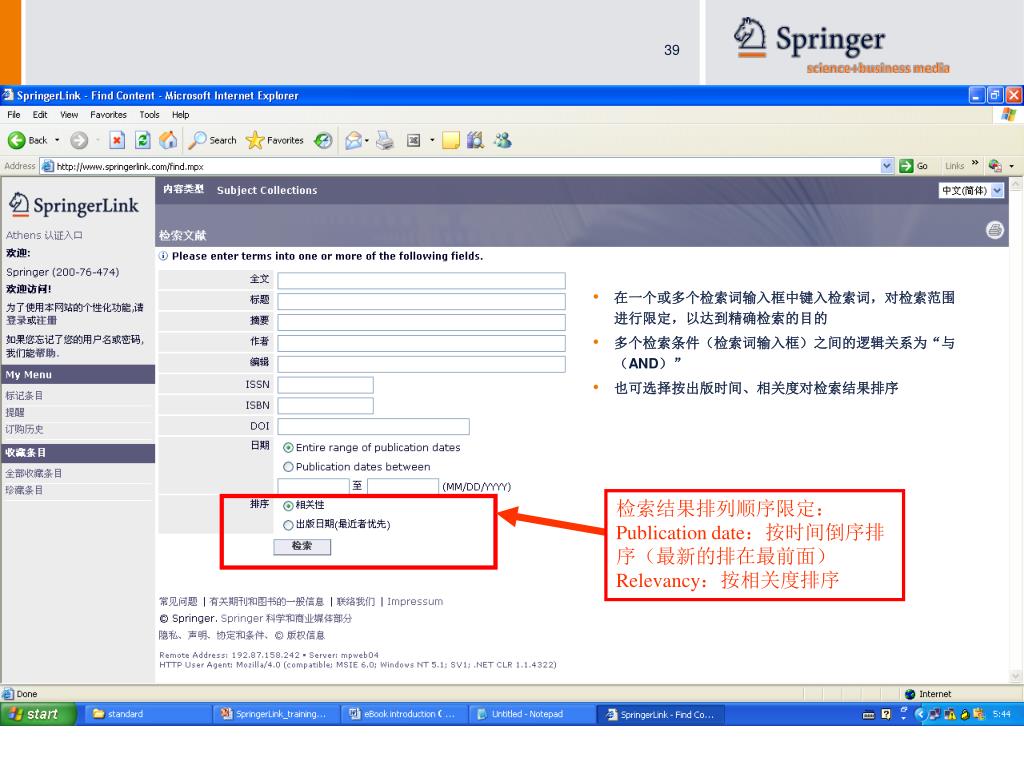Open the Windows start button
The width and height of the screenshot is (1024, 768).
38,714
